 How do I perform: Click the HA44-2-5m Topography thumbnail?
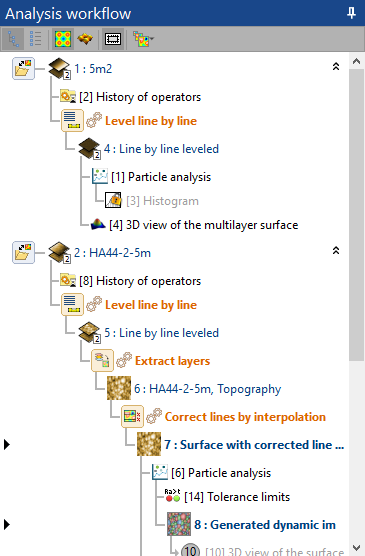(119, 388)
